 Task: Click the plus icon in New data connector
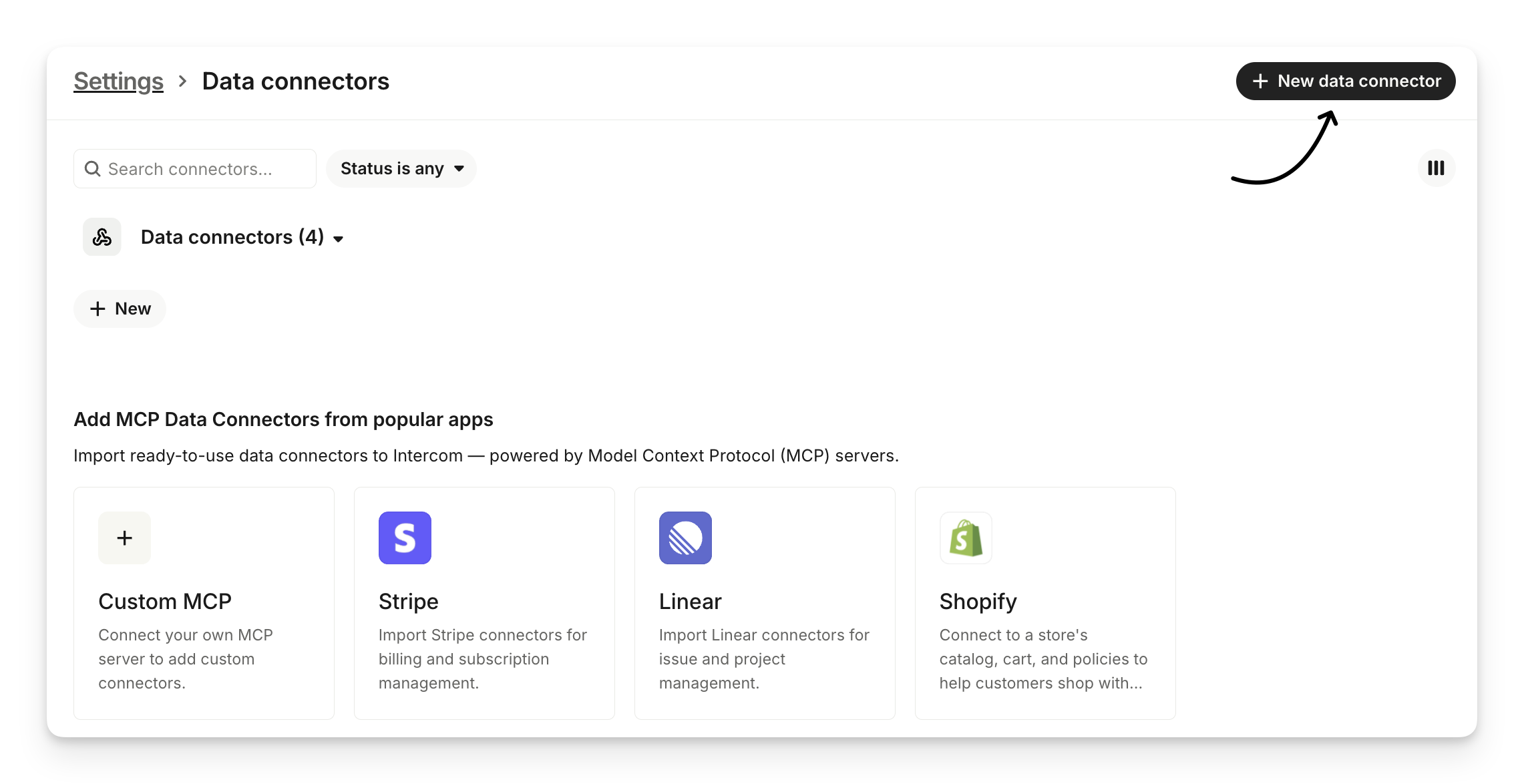pos(1260,81)
